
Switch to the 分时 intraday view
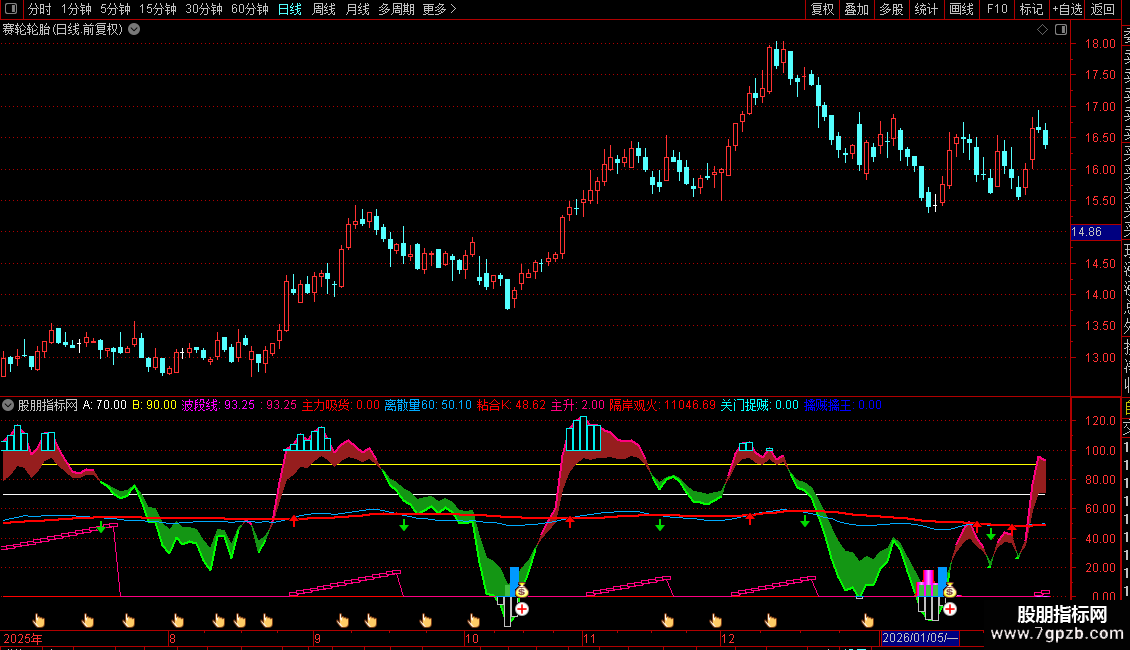40,9
